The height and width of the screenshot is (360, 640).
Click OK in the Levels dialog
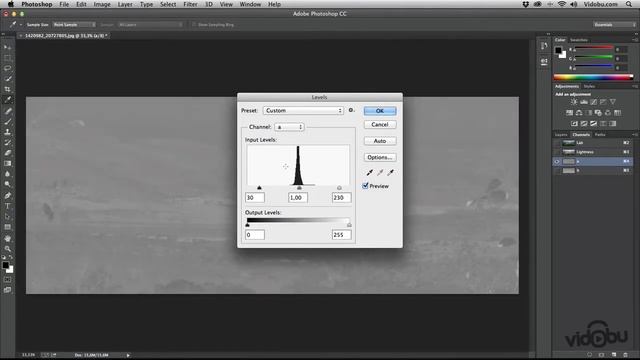[x=380, y=111]
